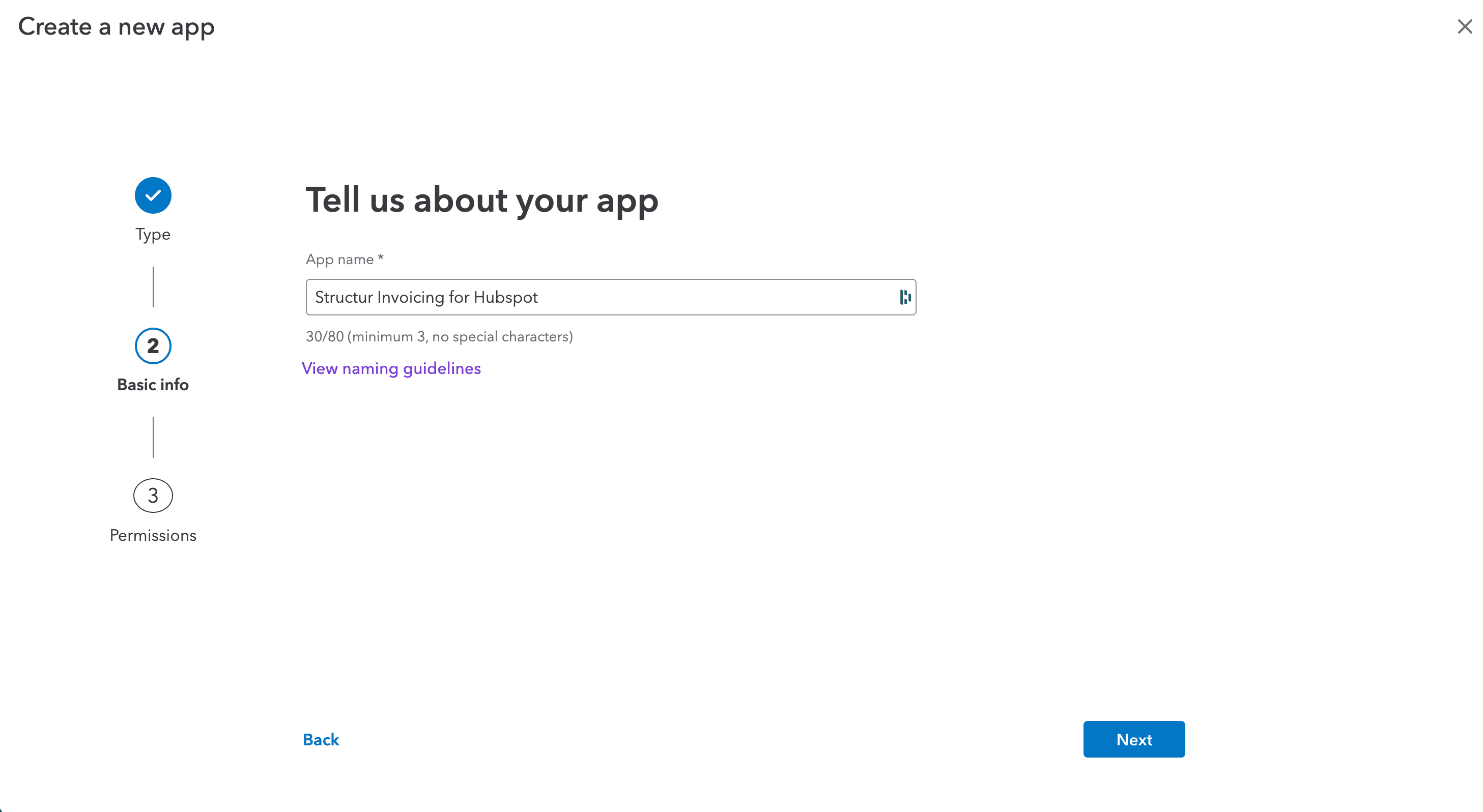Screen dimensions: 1483x812
Task: Select the Type step label
Action: 153,234
